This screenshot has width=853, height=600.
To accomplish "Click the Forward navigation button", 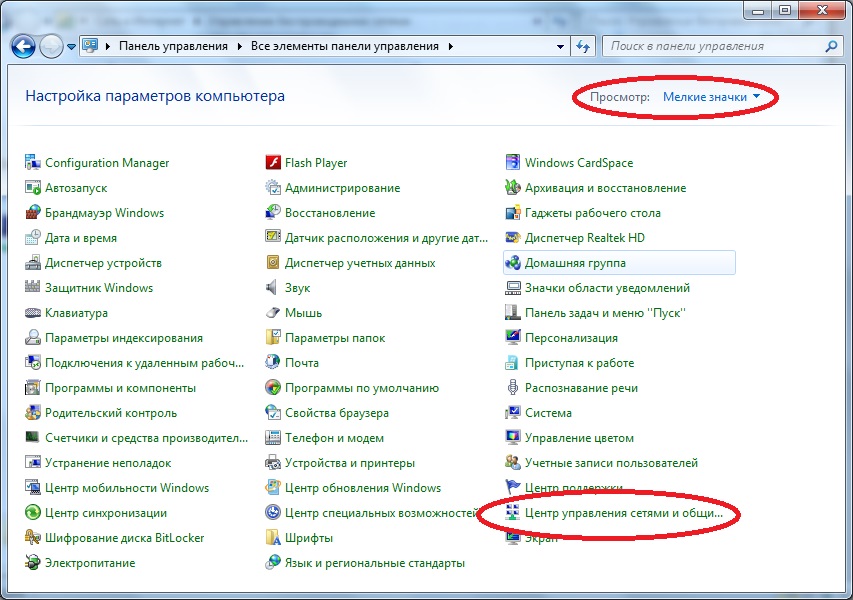I will click(52, 47).
